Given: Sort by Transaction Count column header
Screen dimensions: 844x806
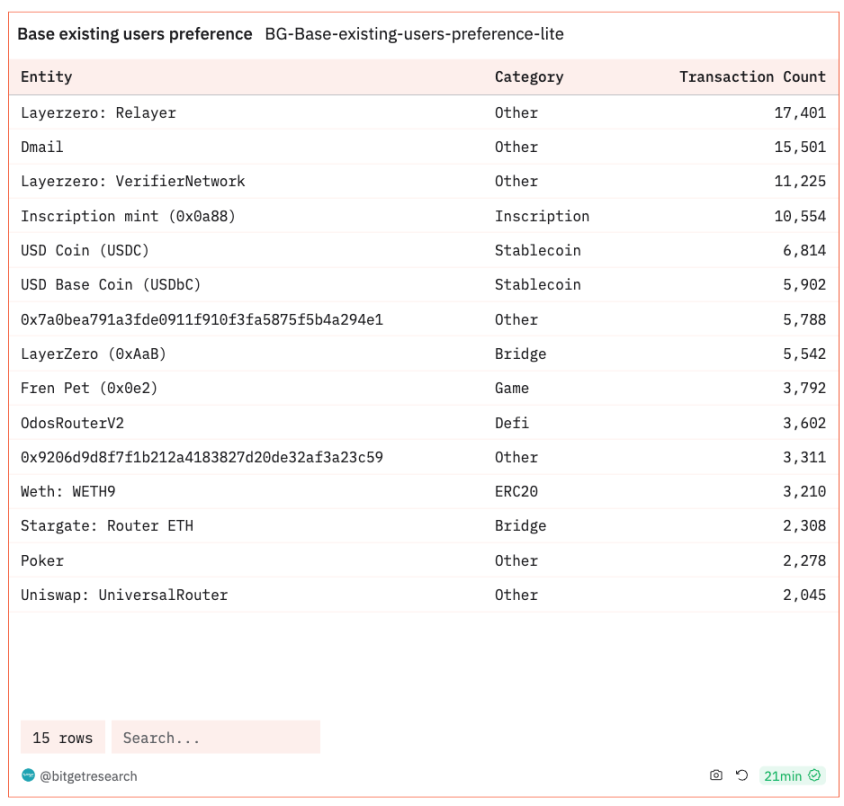Looking at the screenshot, I should point(752,77).
